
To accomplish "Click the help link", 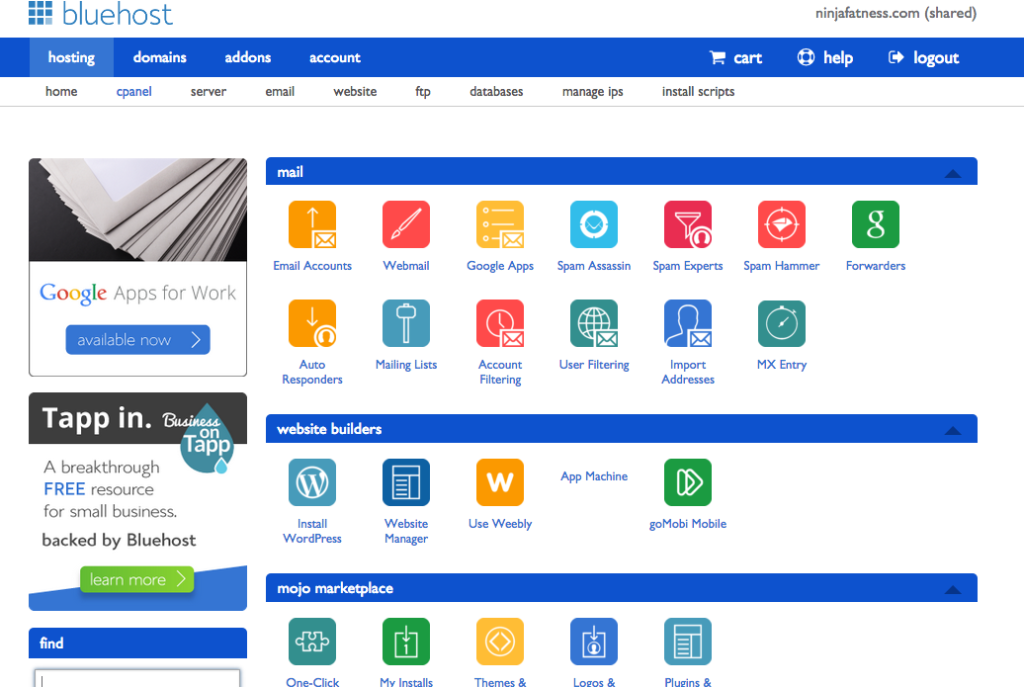I will coord(825,57).
